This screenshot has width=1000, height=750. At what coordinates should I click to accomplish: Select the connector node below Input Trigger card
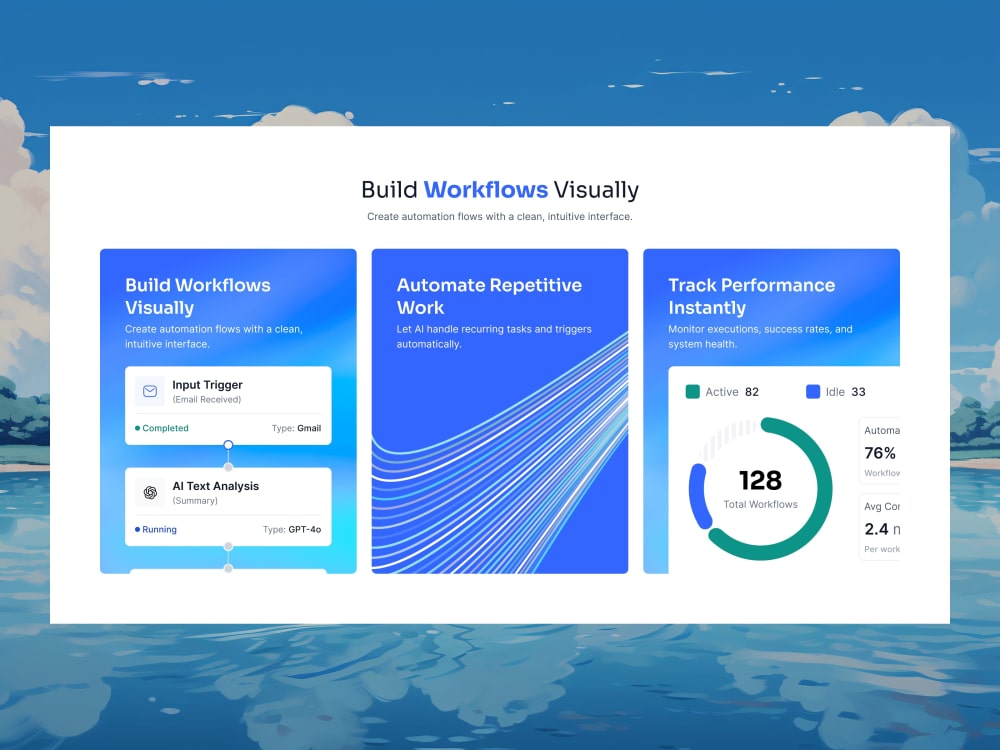[x=228, y=445]
